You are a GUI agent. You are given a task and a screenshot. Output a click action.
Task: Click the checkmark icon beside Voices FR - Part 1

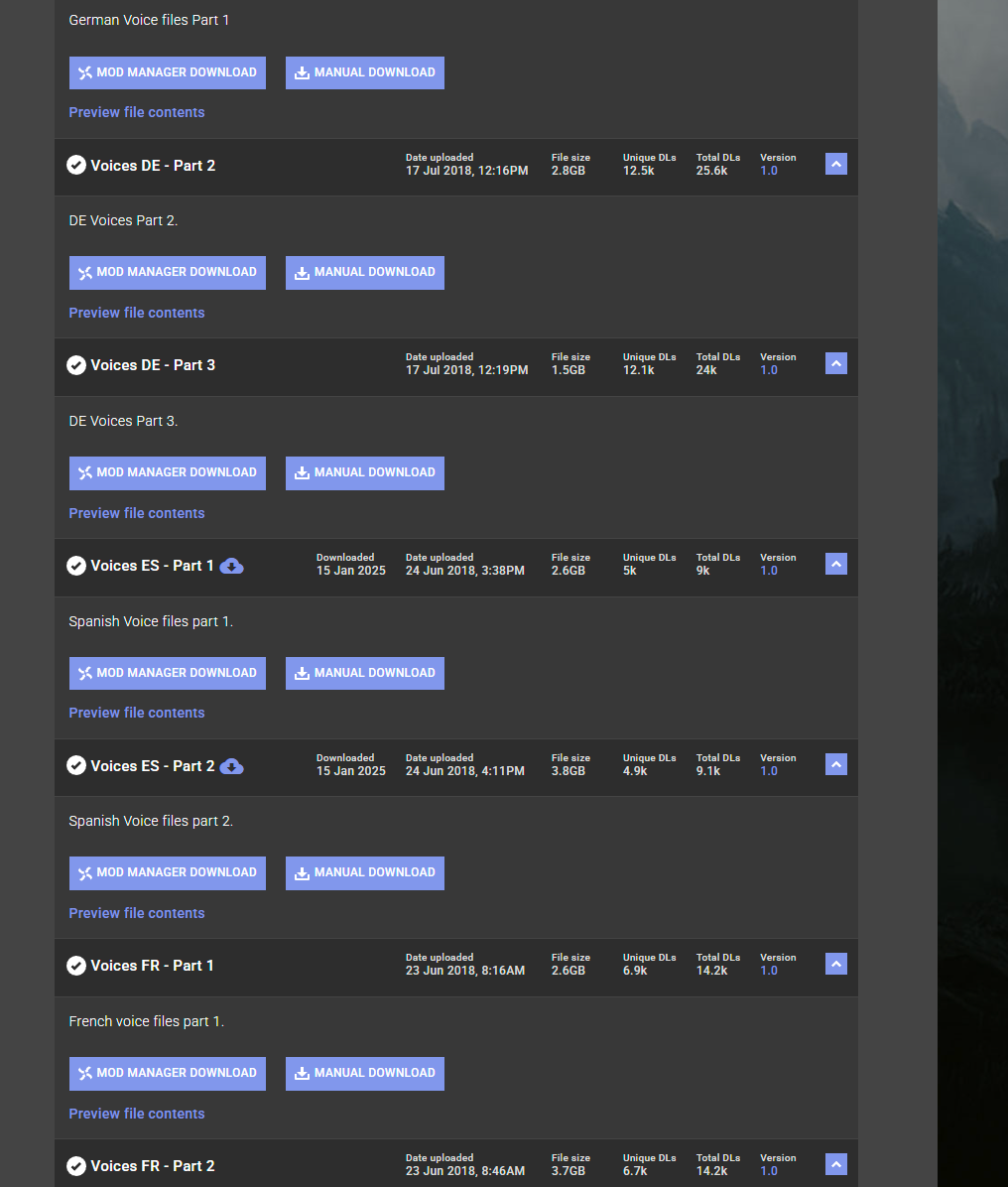(x=75, y=966)
